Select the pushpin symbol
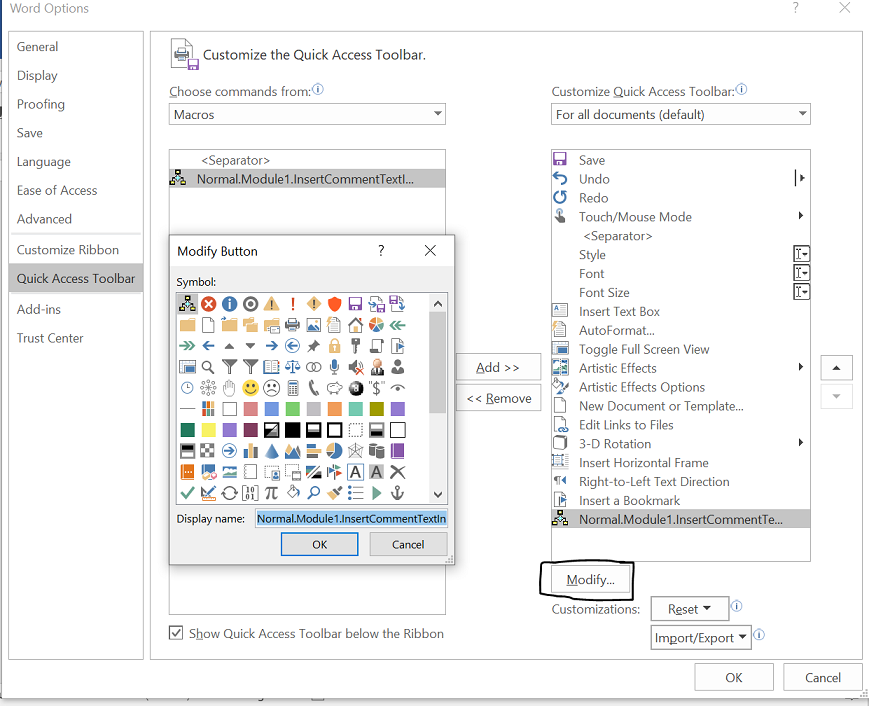Viewport: 869px width, 706px height. [314, 346]
